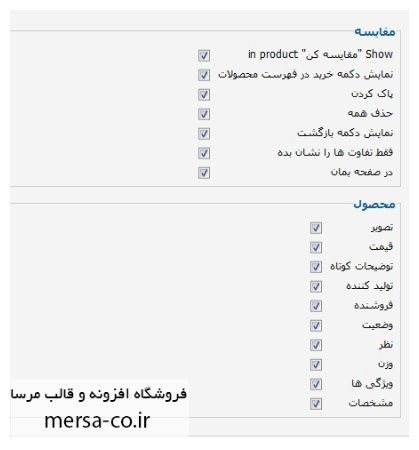Viewport: 419px width, 450px height.
Task: Uncheck 'نمایش دکمه خرید در فهرست محصولات' checkbox
Action: click(x=204, y=75)
